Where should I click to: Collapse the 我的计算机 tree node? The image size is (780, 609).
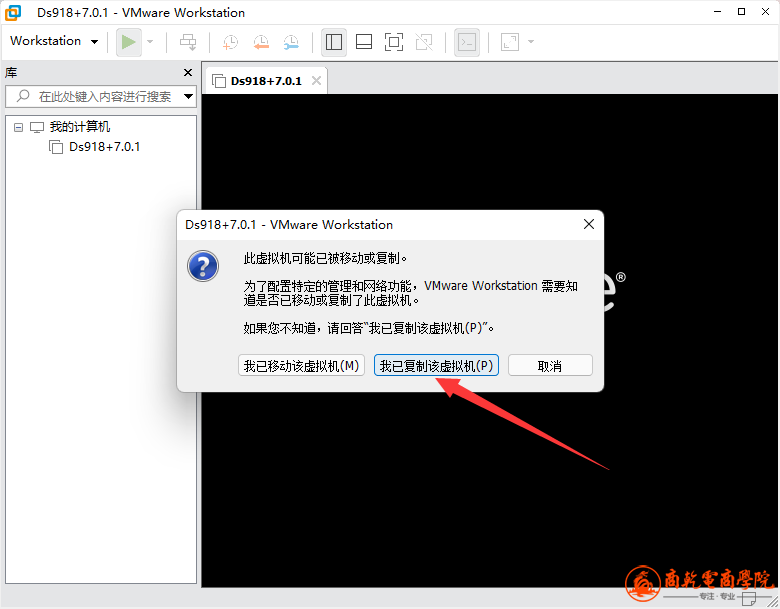point(18,127)
